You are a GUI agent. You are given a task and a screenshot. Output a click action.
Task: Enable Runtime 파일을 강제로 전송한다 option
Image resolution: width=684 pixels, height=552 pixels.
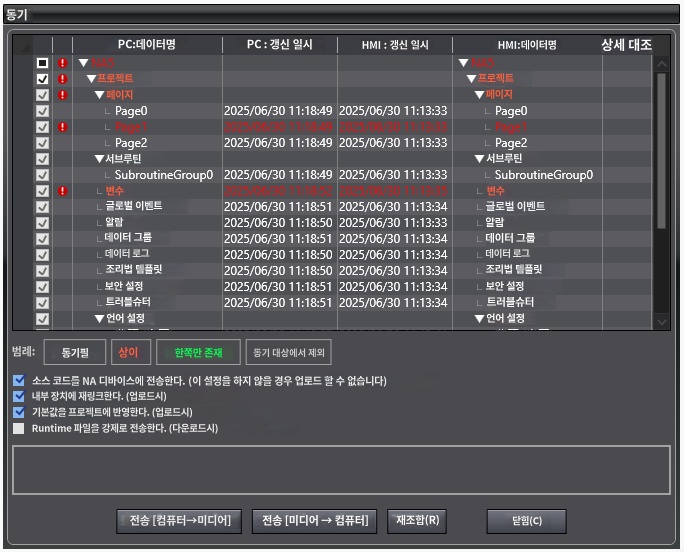(19, 428)
